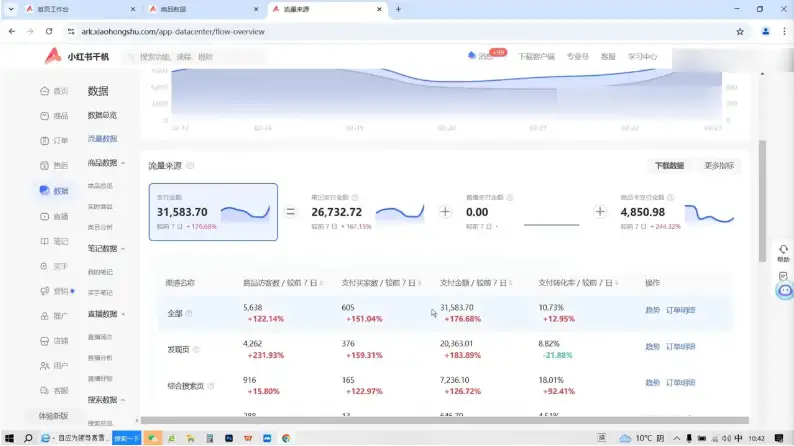Collapse 笔记数据 section in submenu
Image resolution: width=794 pixels, height=446 pixels.
(x=123, y=249)
